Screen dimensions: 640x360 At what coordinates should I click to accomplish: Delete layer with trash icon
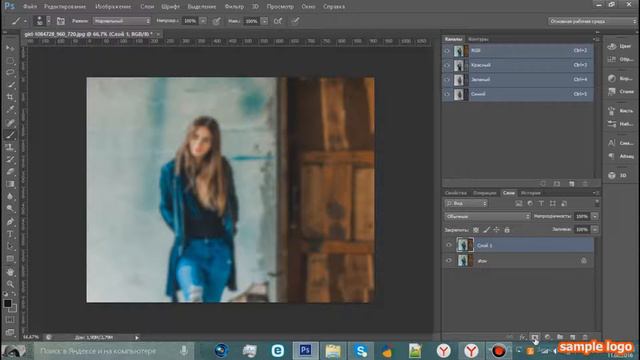coord(585,337)
